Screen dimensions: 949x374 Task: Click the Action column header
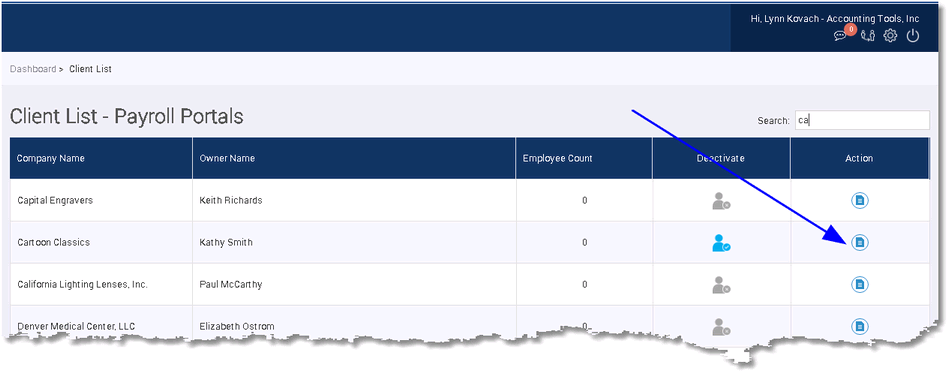tap(859, 159)
